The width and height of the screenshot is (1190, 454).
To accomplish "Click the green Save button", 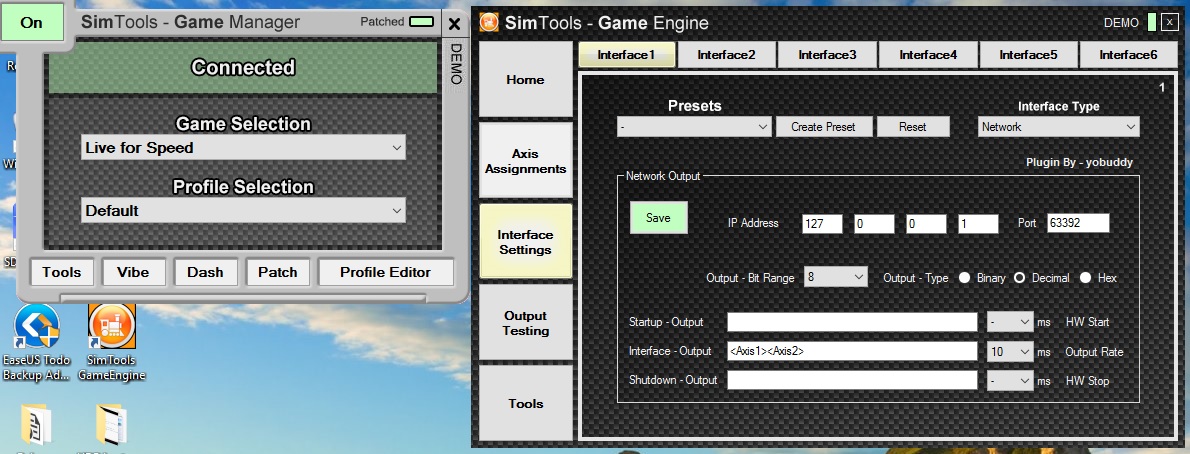I will [x=658, y=218].
